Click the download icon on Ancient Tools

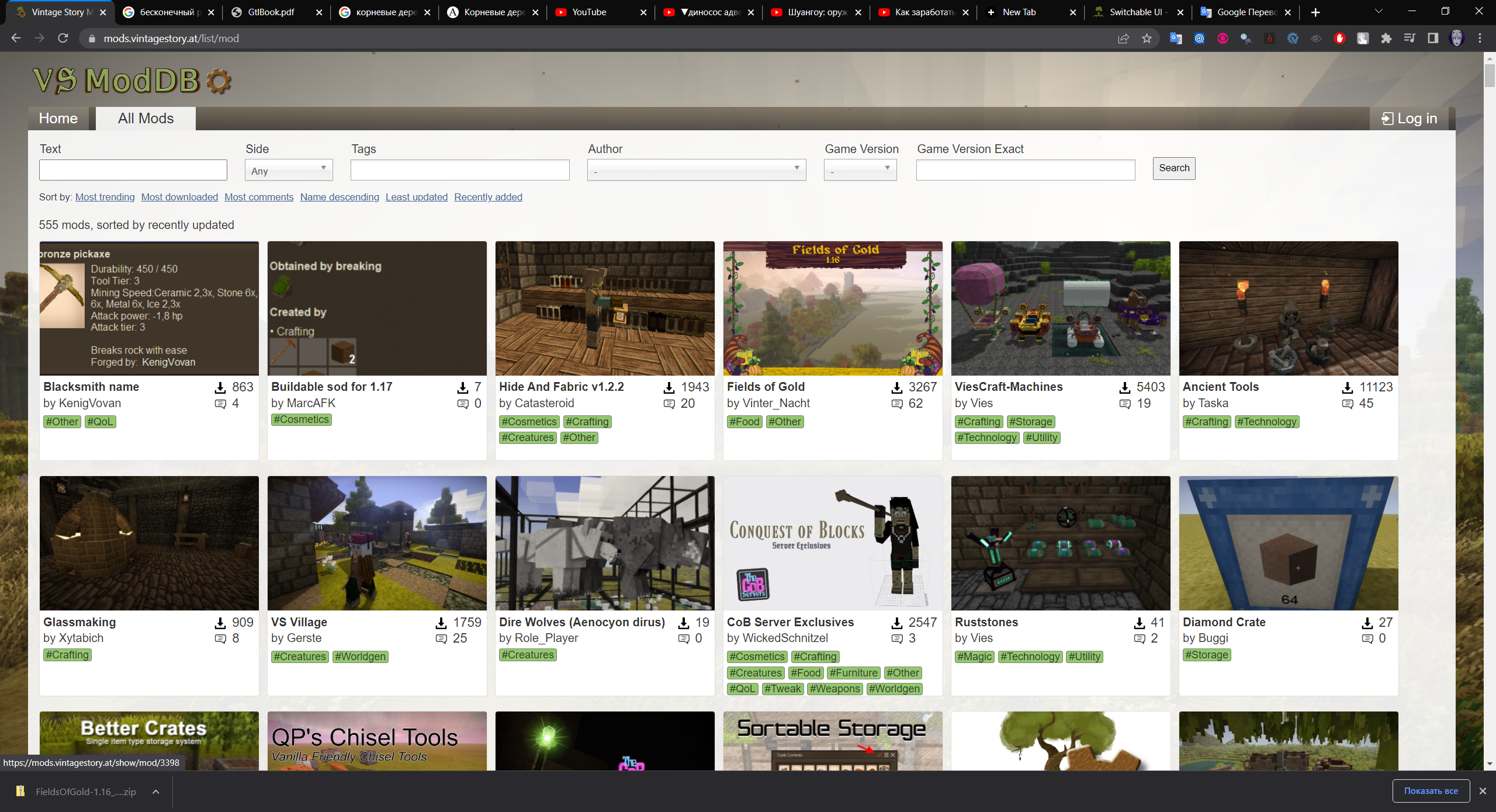click(1348, 387)
